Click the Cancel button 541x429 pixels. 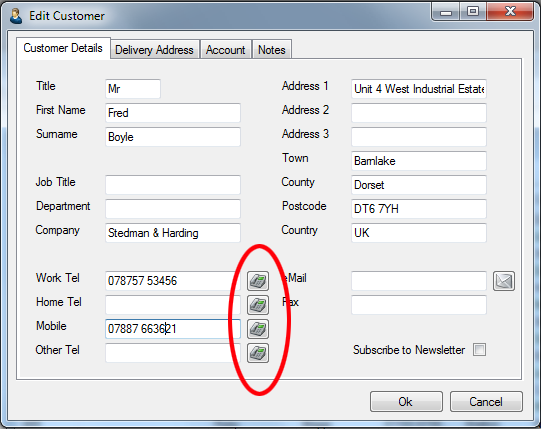tap(486, 401)
